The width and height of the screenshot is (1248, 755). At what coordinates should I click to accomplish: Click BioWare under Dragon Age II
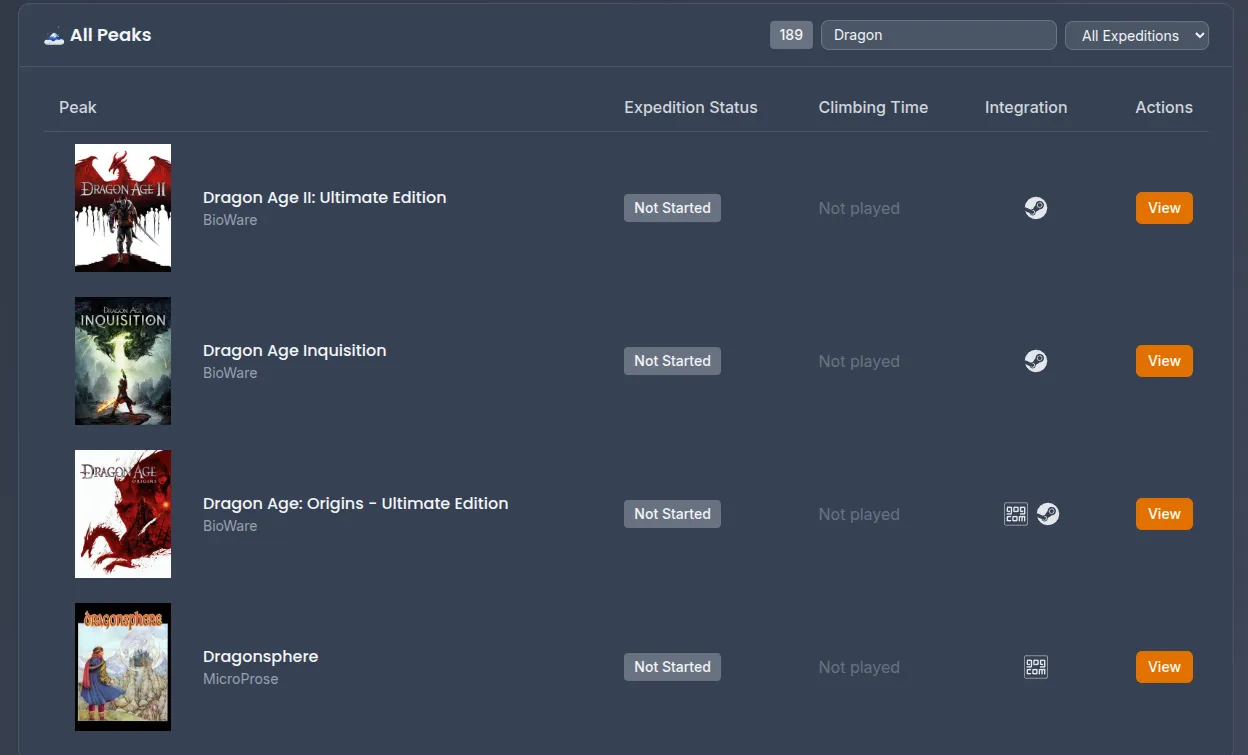pos(230,220)
